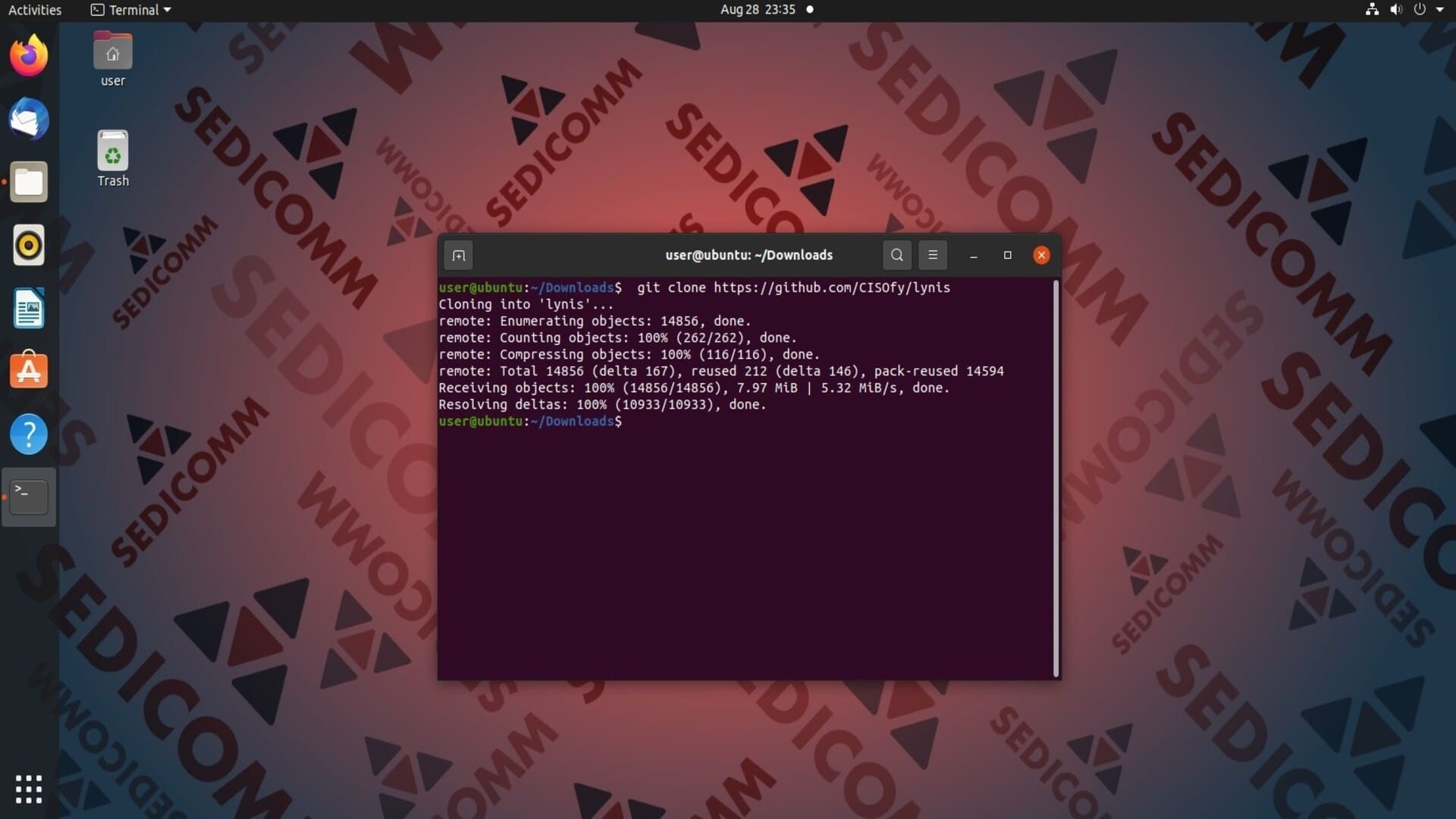Click the volume icon in top bar
The image size is (1456, 819).
click(1396, 10)
